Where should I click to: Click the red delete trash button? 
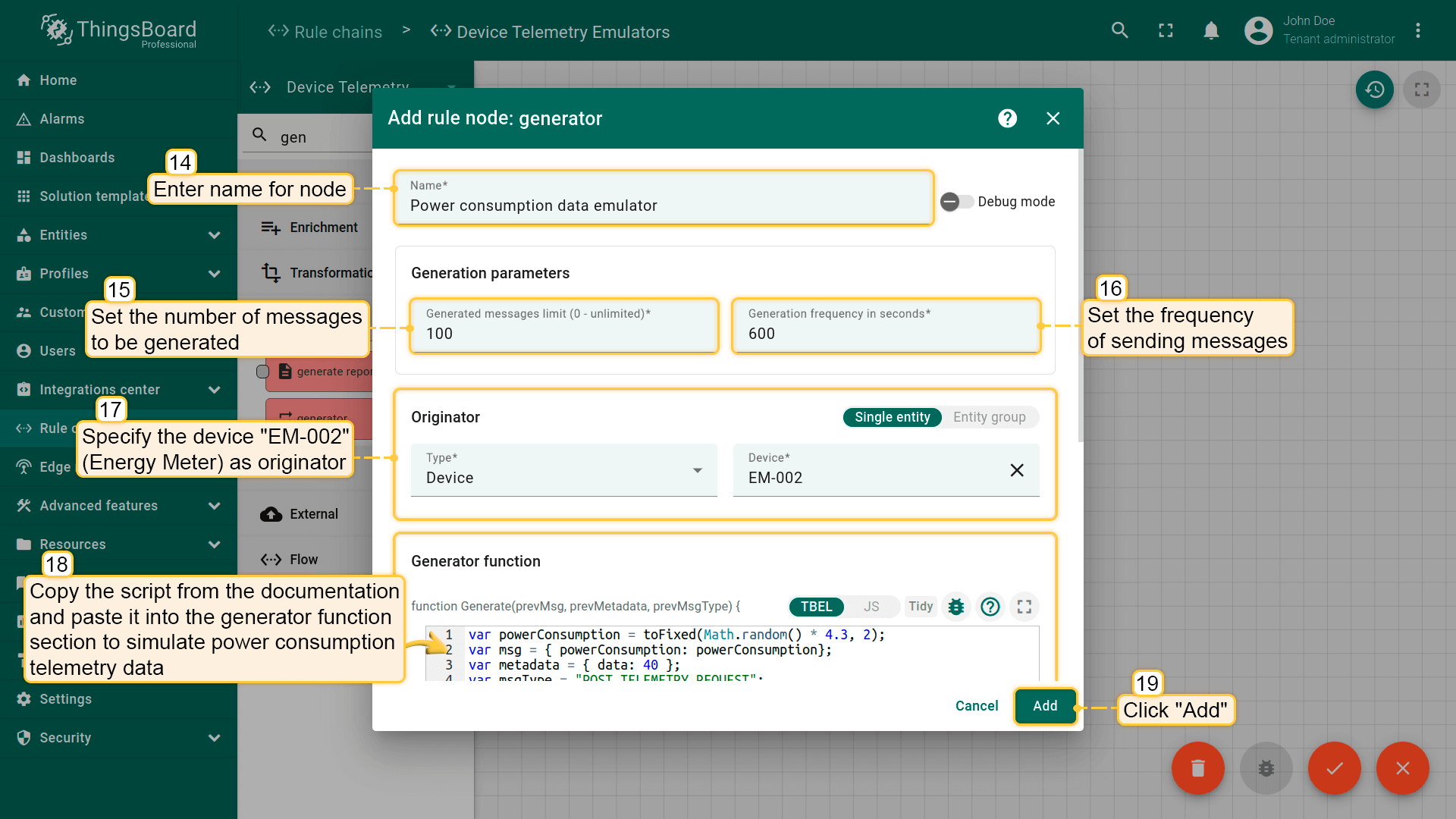1197,767
